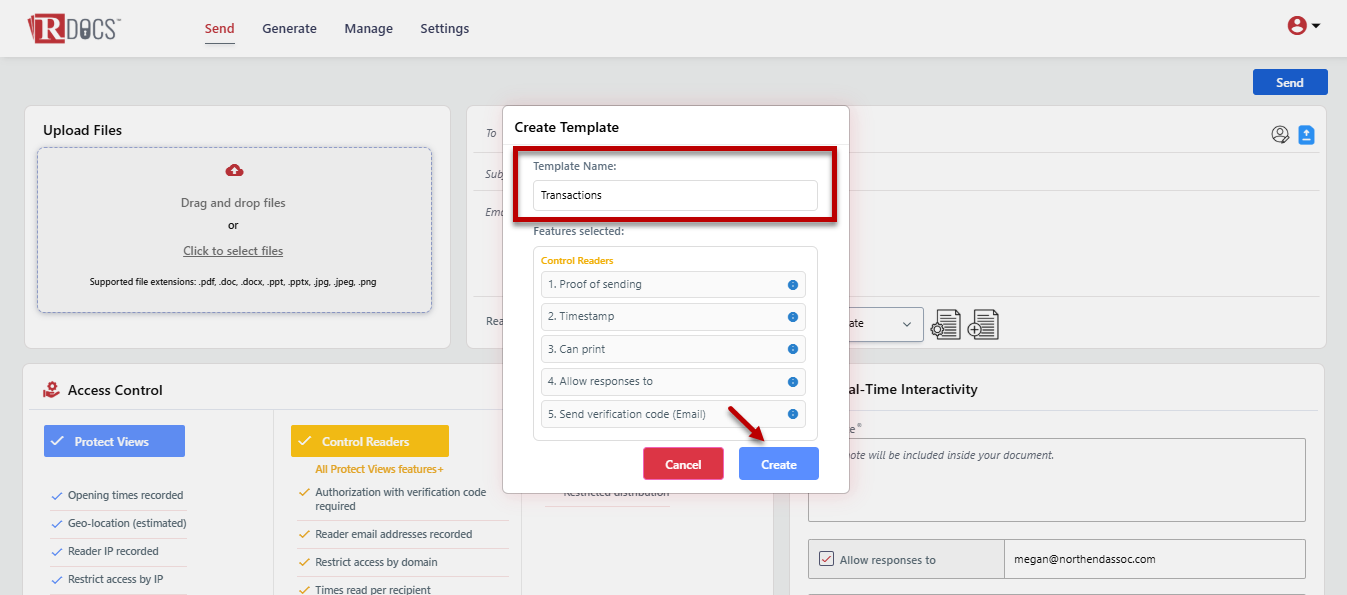Click into the Template Name field
This screenshot has width=1347, height=595.
pyautogui.click(x=675, y=195)
